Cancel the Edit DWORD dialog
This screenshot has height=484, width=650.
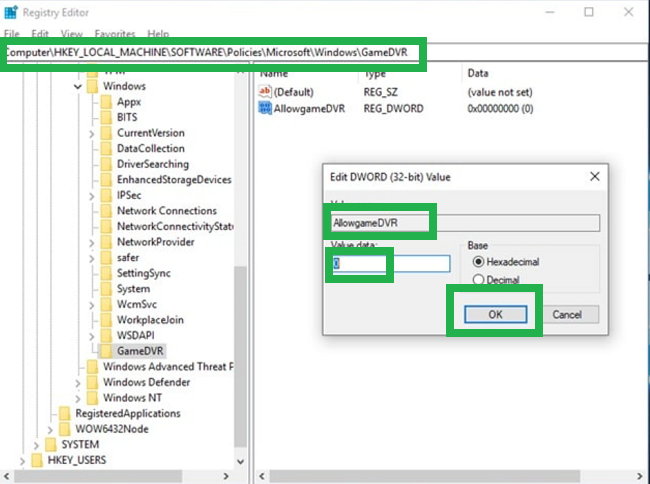(567, 315)
